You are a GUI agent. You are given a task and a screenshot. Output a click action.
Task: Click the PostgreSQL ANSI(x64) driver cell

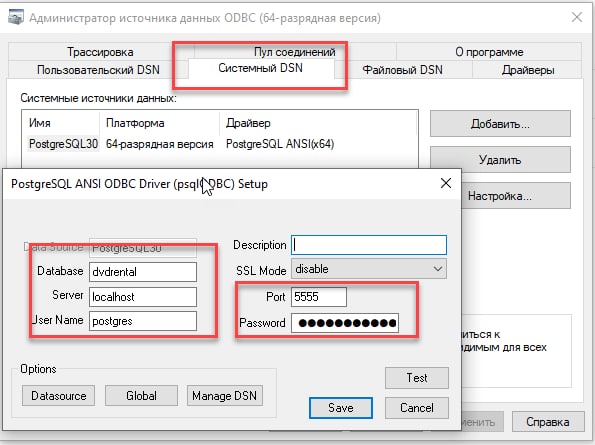280,144
